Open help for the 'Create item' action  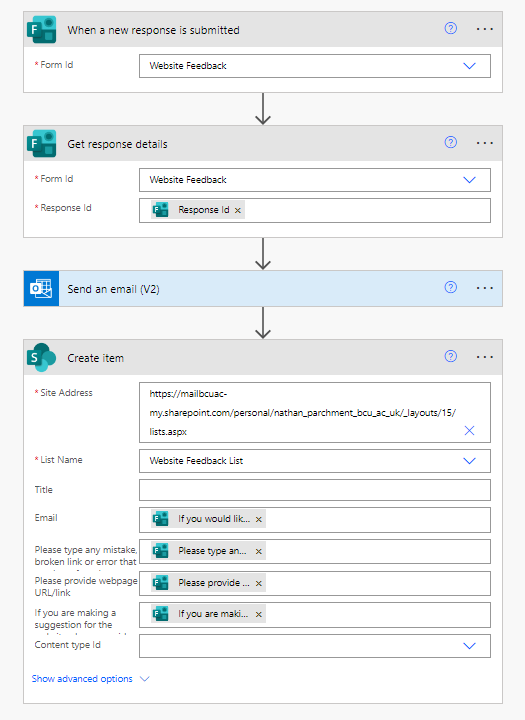[451, 356]
